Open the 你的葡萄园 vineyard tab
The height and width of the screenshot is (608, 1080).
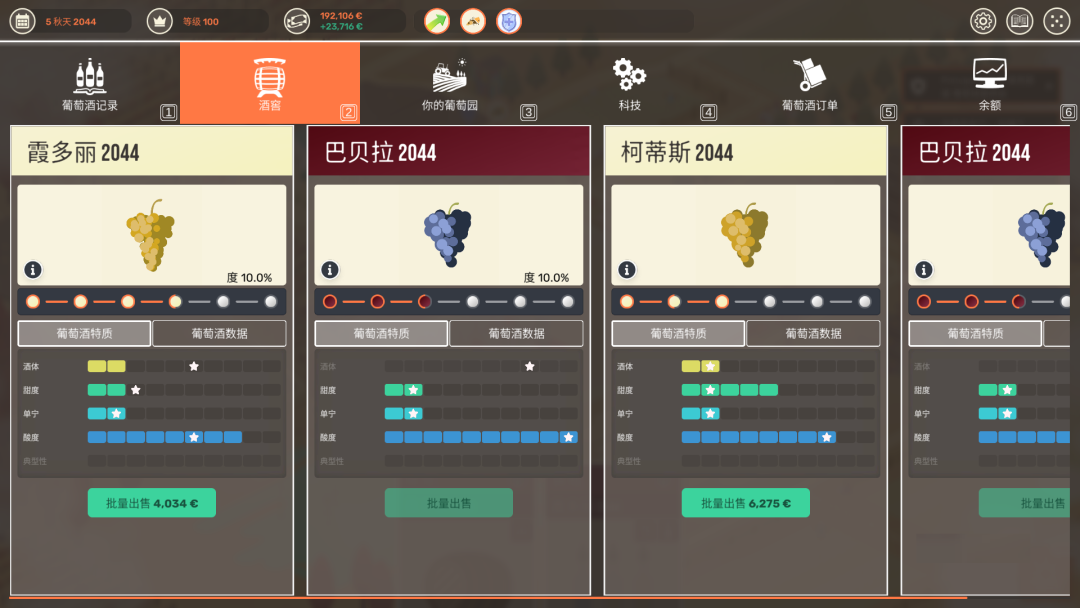tap(450, 83)
